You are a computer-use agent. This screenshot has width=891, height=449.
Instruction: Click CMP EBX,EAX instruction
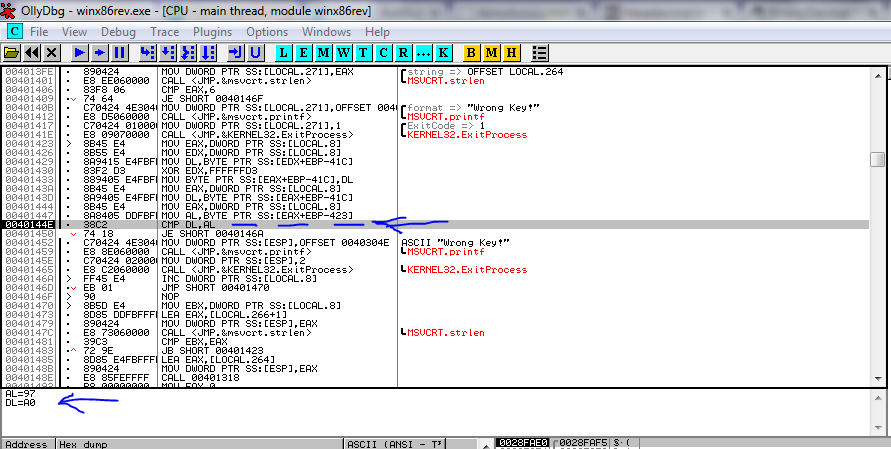(x=194, y=342)
